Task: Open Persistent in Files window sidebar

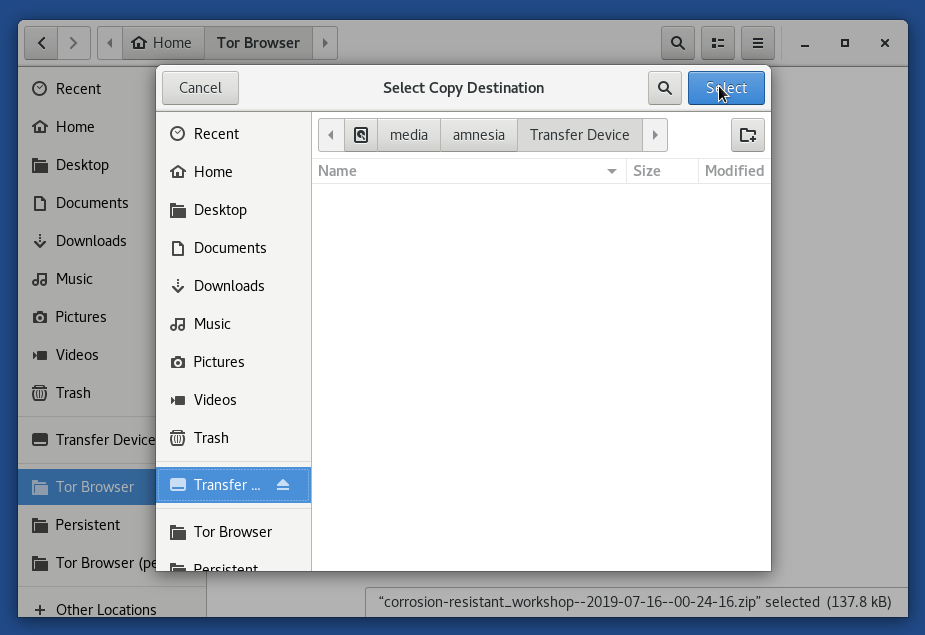Action: [x=87, y=525]
